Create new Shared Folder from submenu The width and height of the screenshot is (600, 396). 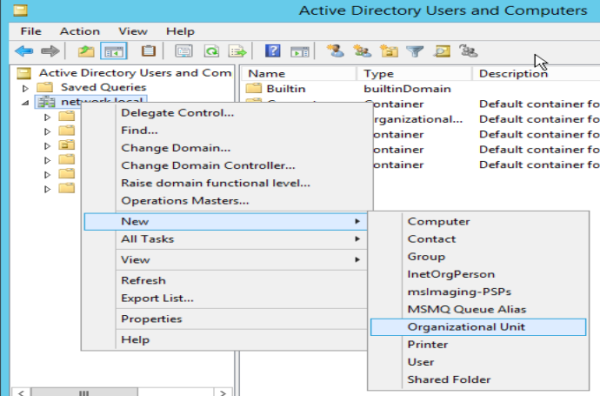point(478,380)
